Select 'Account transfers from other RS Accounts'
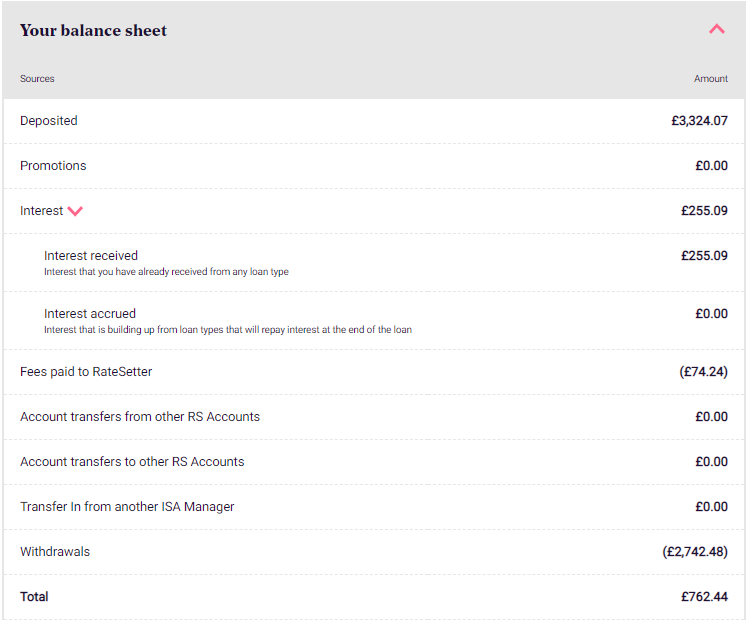Viewport: 746px width, 620px height. click(x=140, y=417)
